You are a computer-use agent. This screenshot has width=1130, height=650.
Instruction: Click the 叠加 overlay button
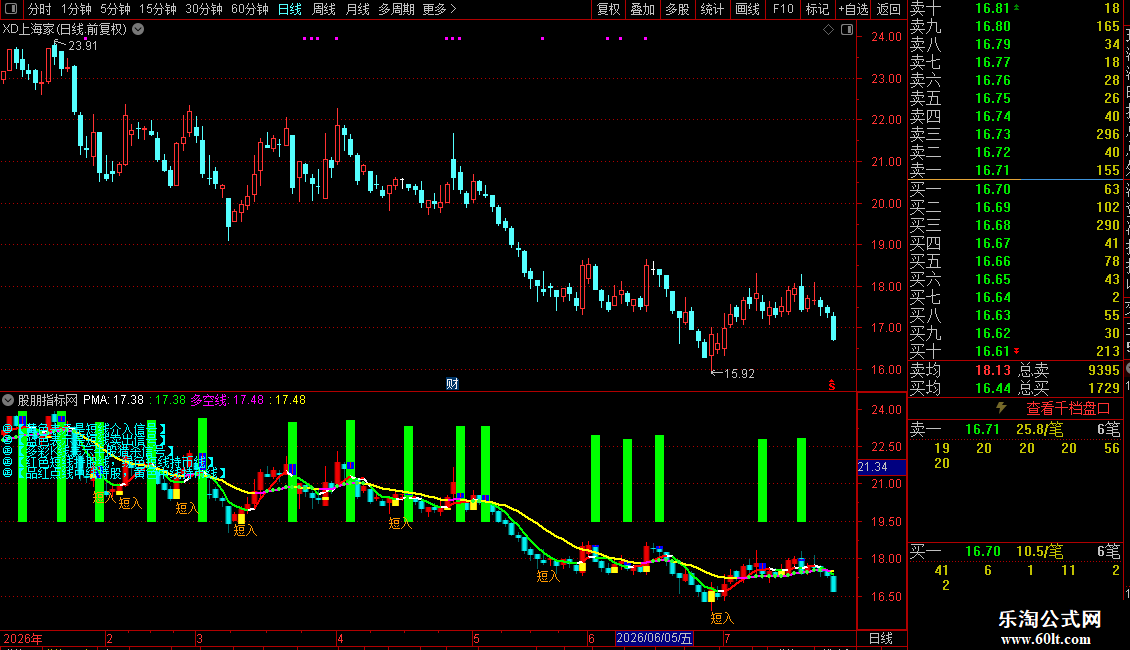(643, 9)
